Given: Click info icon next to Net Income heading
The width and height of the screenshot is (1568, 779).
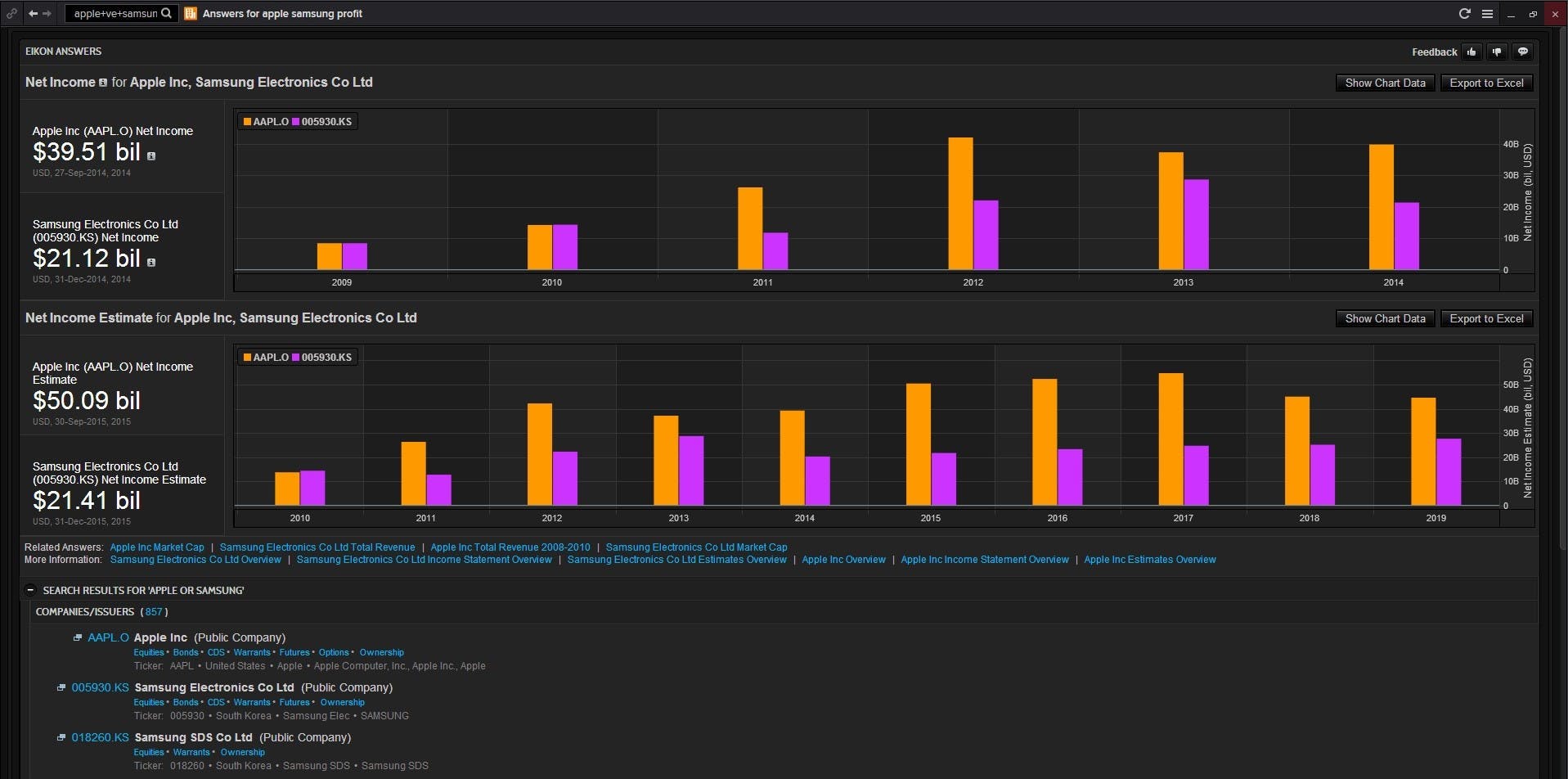Looking at the screenshot, I should [103, 83].
